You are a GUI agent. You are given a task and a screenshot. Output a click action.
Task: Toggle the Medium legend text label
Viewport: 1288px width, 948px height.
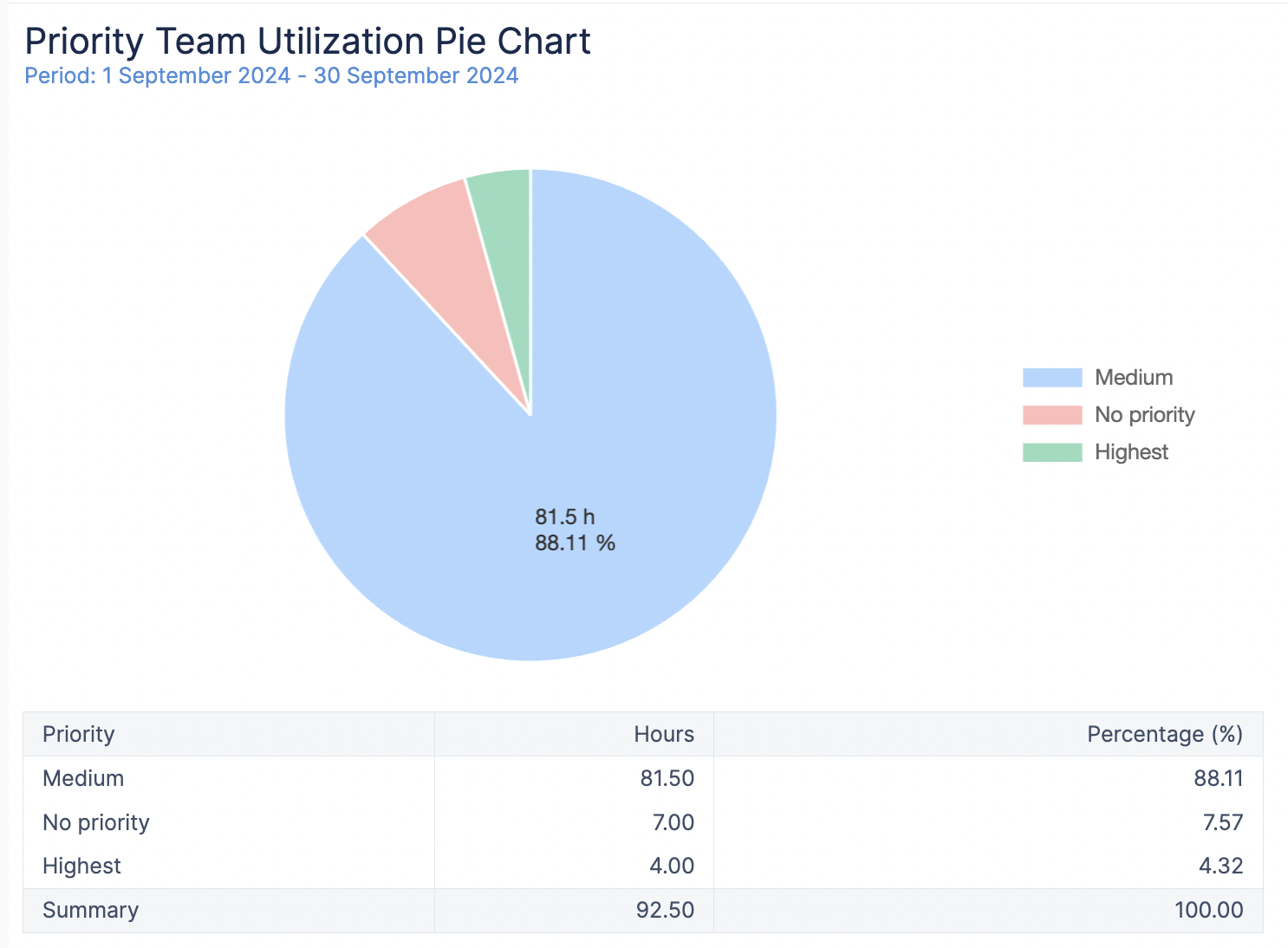click(x=1133, y=378)
